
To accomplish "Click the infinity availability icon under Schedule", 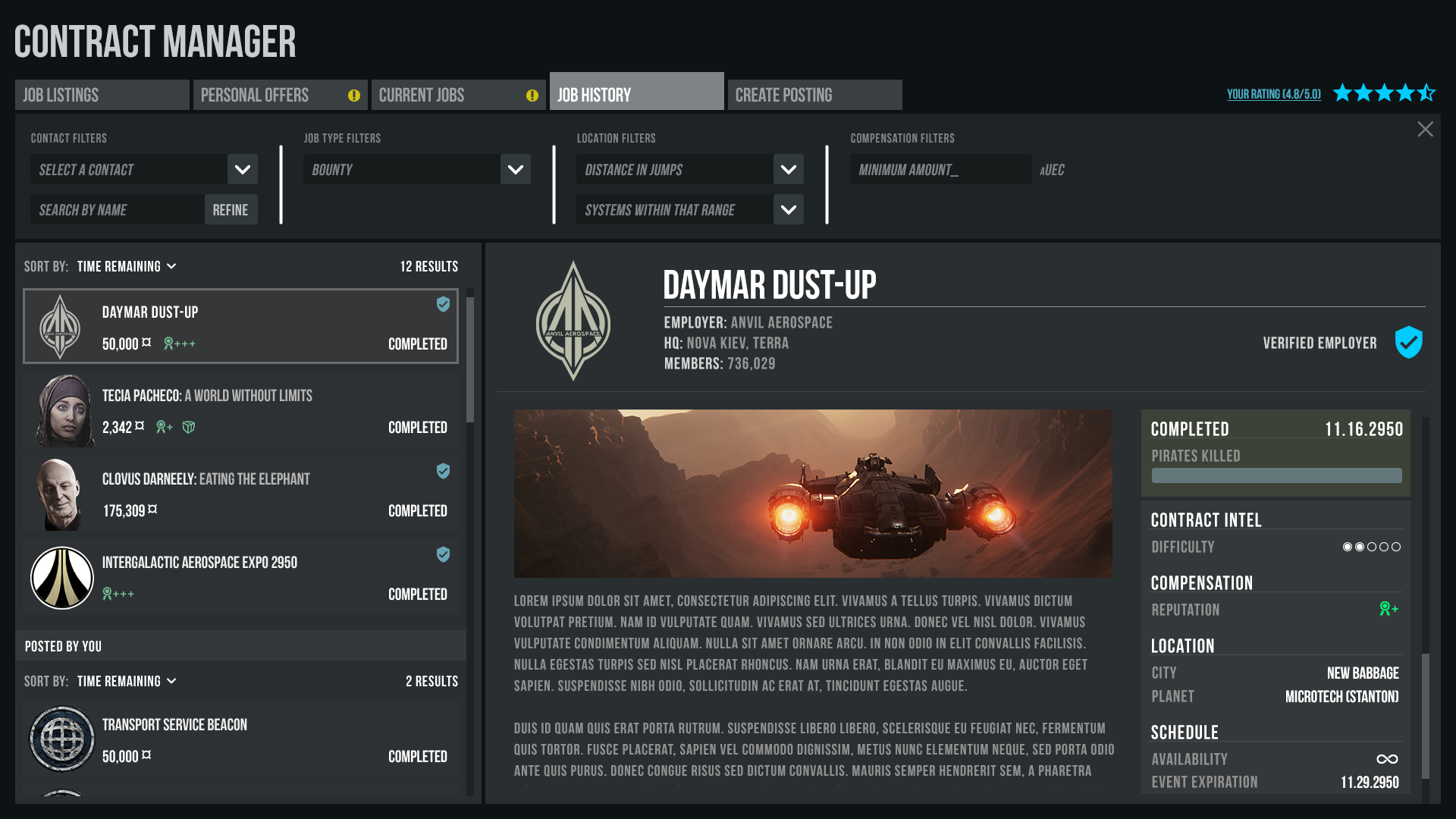I will point(1387,759).
